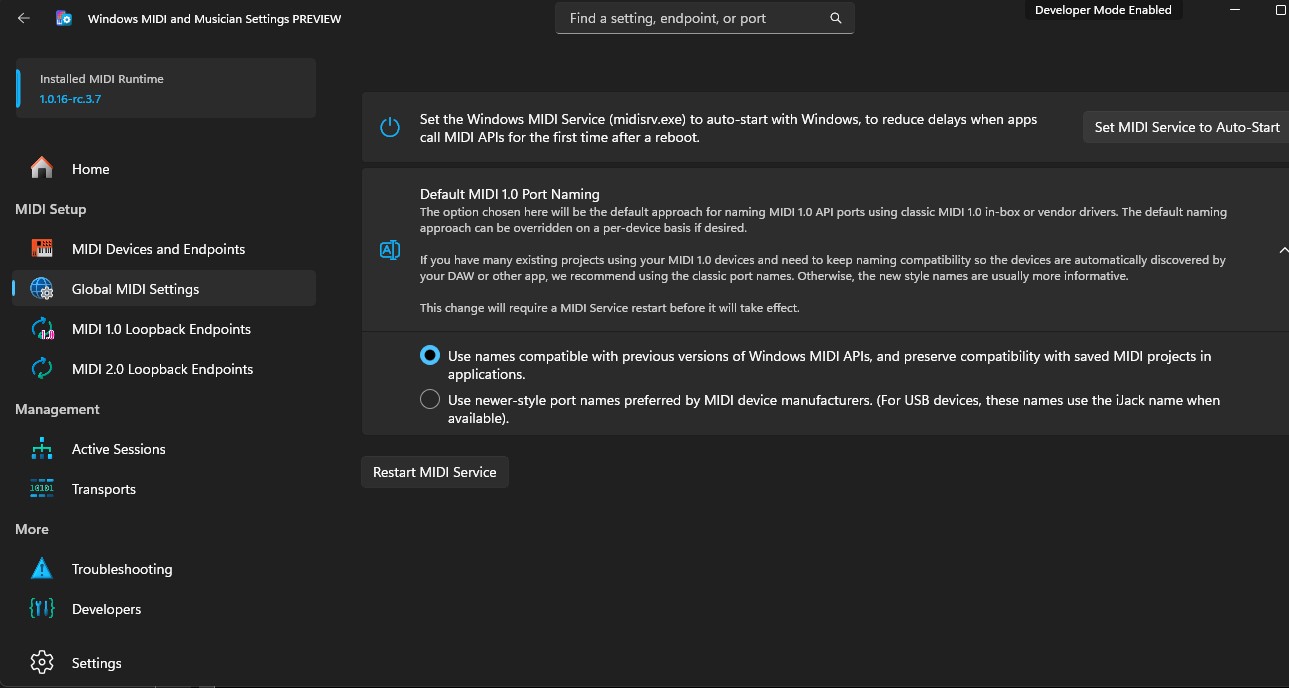Select the compatible previous names radio option
Viewport: 1289px width, 688px height.
(430, 356)
